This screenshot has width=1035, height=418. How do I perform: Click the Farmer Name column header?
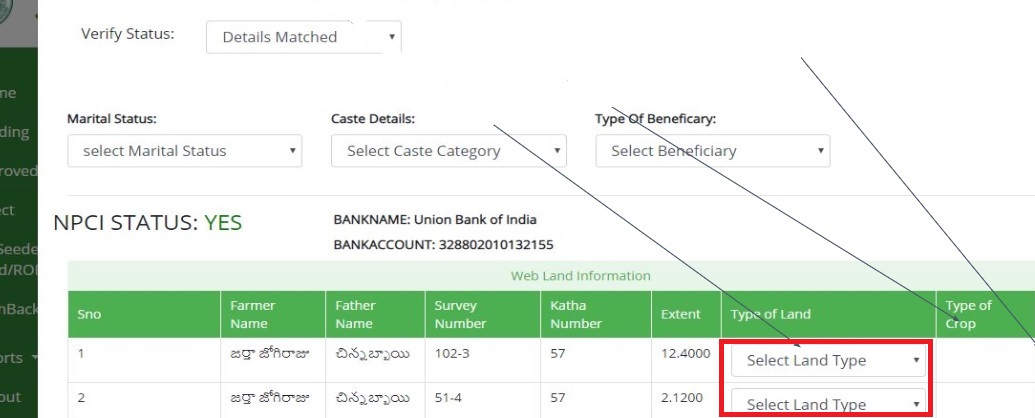[252, 314]
